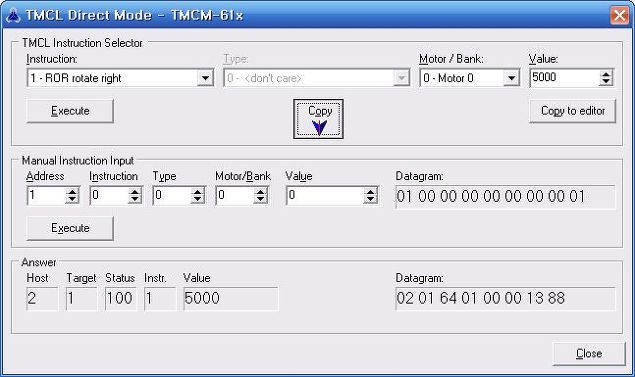Click the manual Motor/Bank number field
This screenshot has height=377, width=635.
(235, 196)
